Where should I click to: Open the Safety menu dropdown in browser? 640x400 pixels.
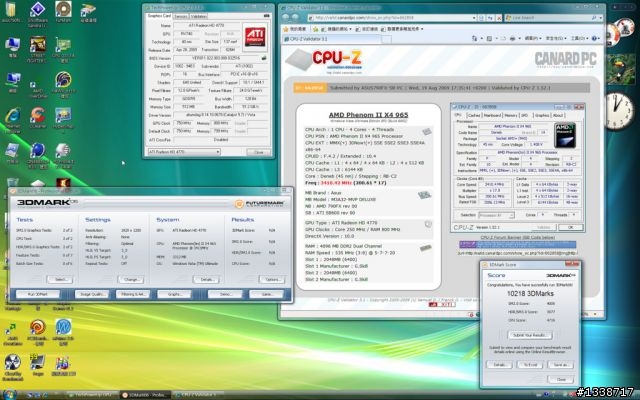556,38
